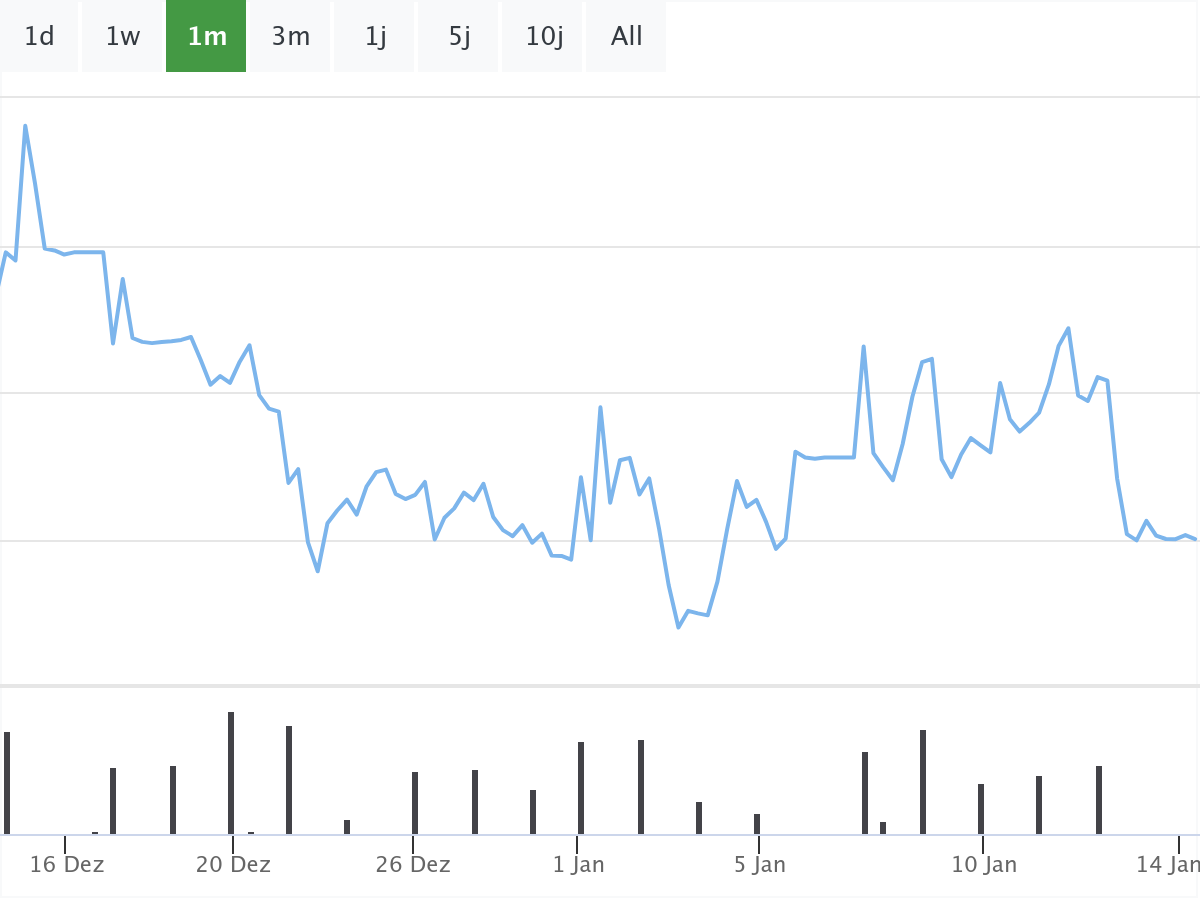
Task: Click the sharp price spike just after 1 Jan
Action: point(600,407)
